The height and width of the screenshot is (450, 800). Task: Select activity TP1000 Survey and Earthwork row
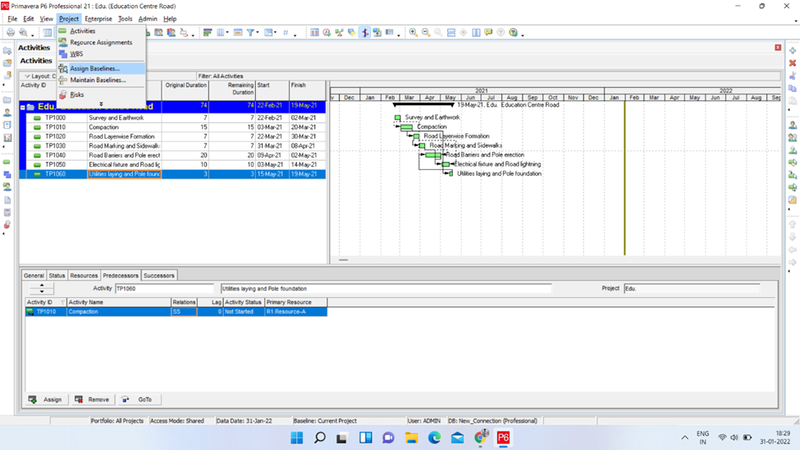coord(176,118)
